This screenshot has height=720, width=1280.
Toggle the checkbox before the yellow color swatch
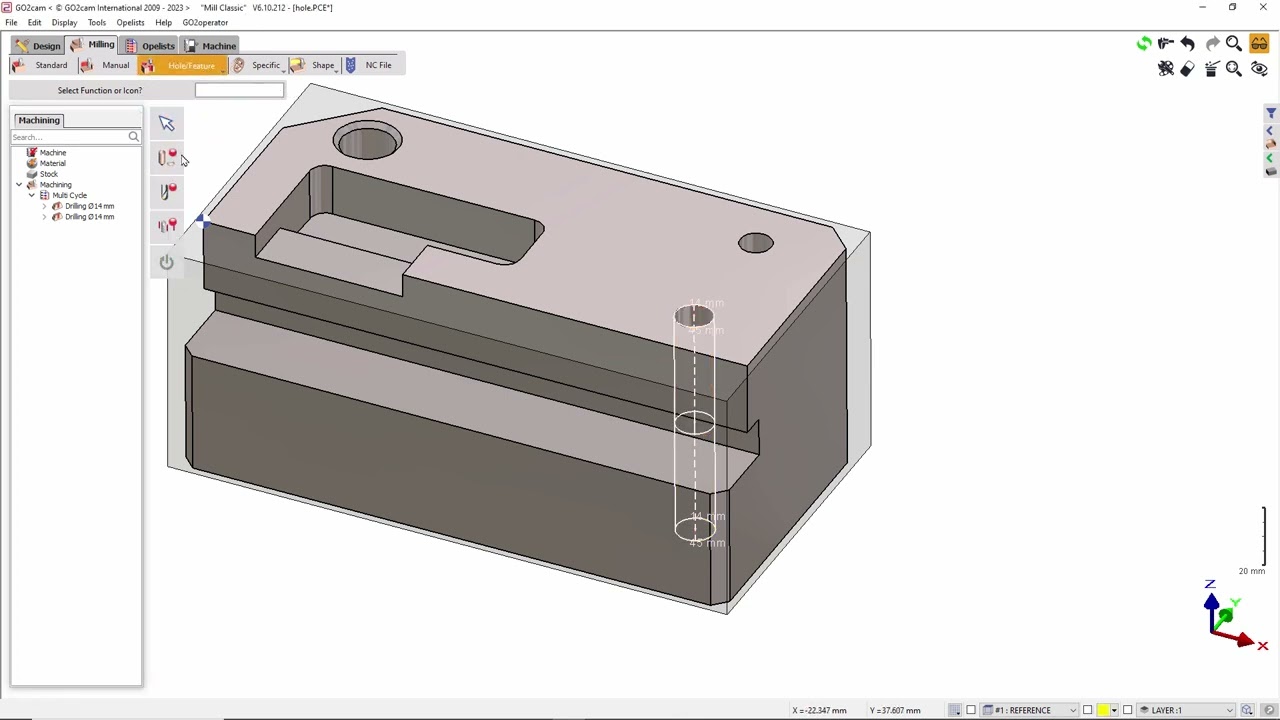tap(1088, 710)
